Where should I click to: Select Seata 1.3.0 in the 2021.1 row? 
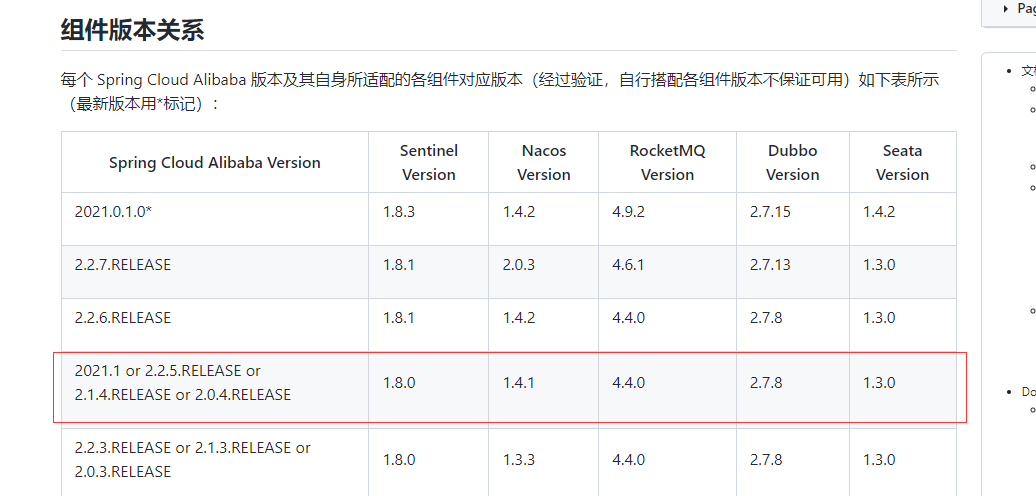click(x=903, y=389)
